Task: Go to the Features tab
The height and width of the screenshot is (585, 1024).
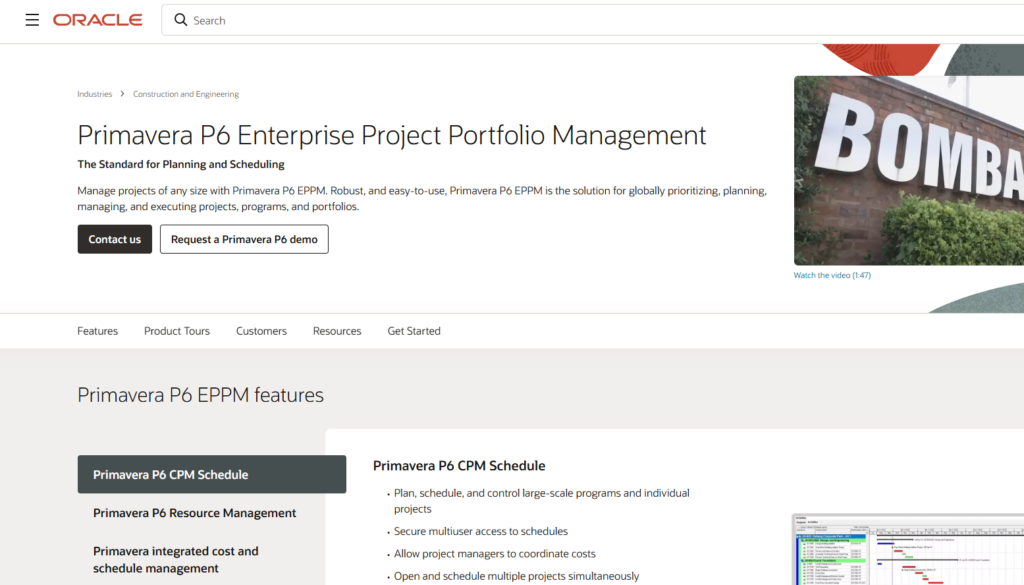Action: [97, 331]
